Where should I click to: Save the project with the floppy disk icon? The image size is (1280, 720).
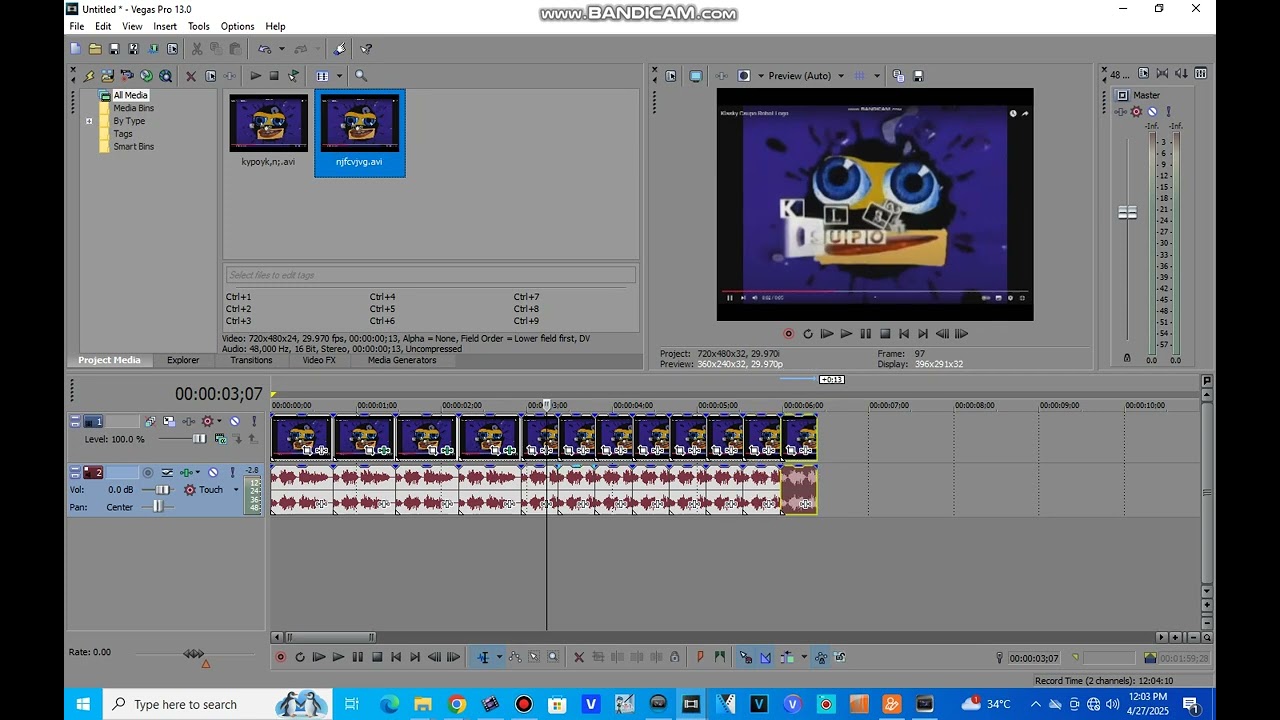(x=114, y=49)
